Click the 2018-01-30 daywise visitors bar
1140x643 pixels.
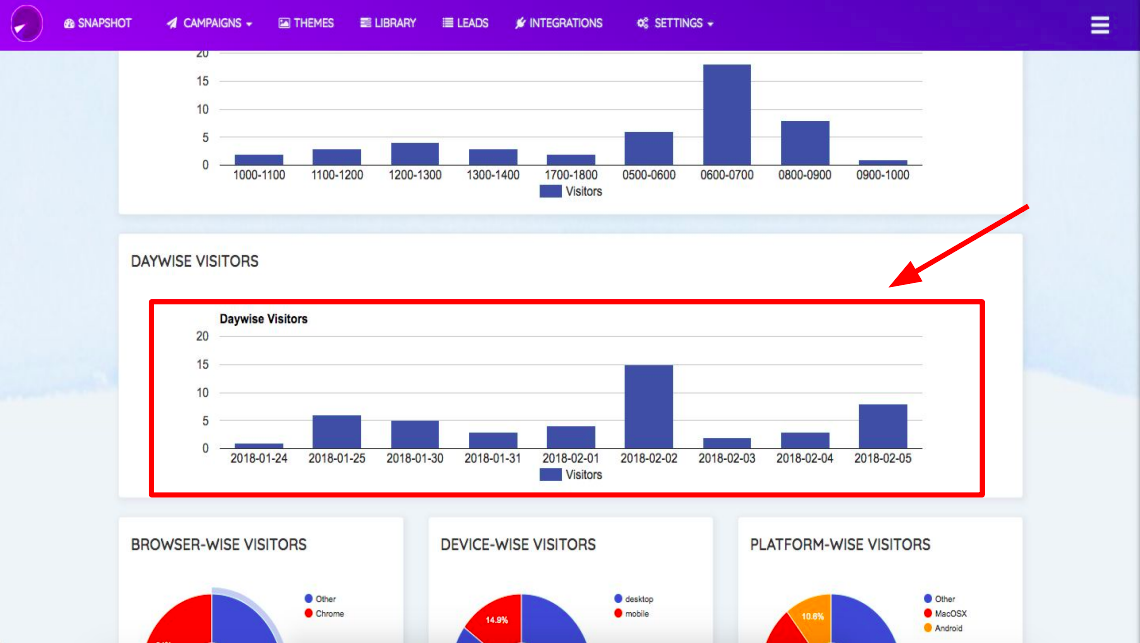click(415, 434)
